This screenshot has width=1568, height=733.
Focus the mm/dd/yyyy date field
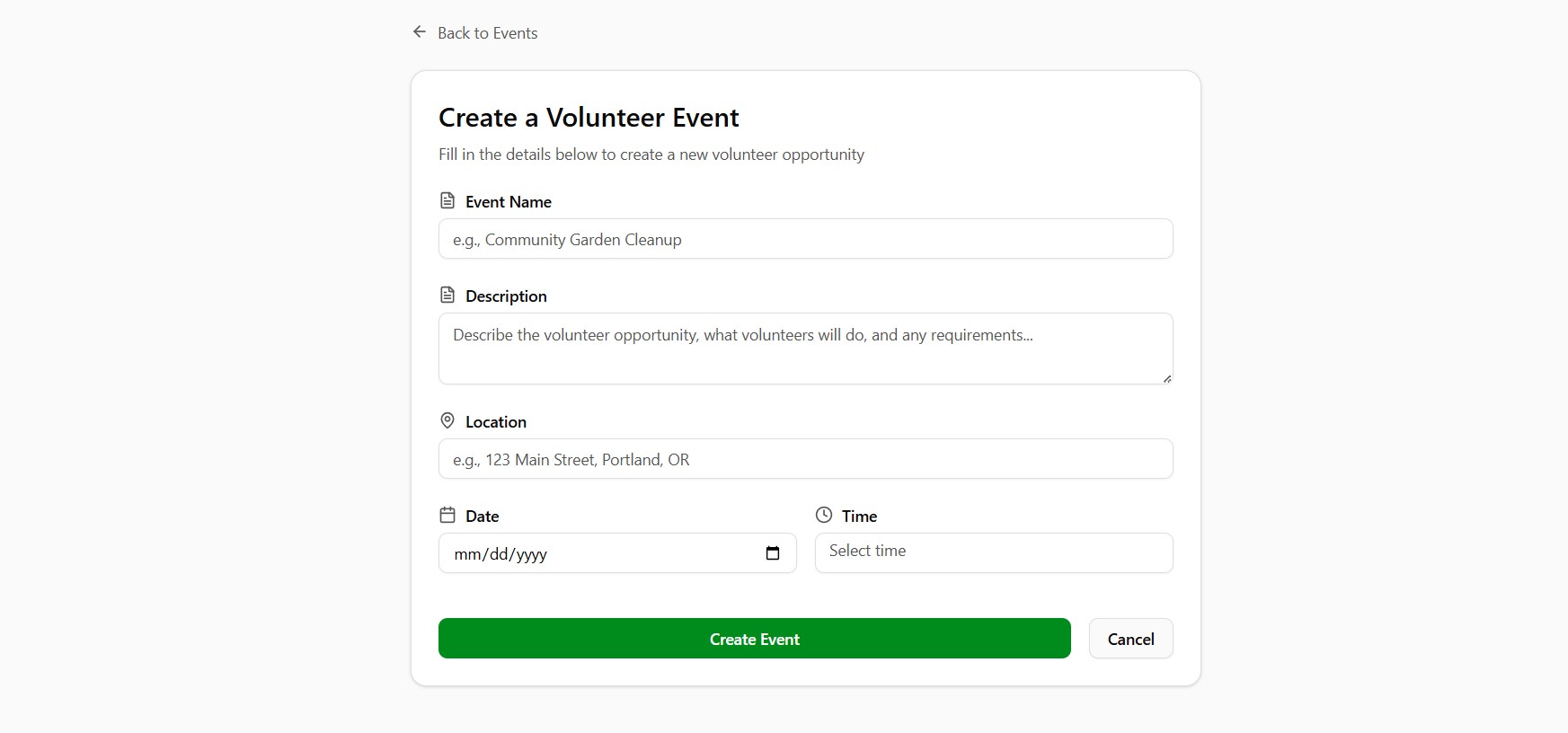(x=593, y=553)
